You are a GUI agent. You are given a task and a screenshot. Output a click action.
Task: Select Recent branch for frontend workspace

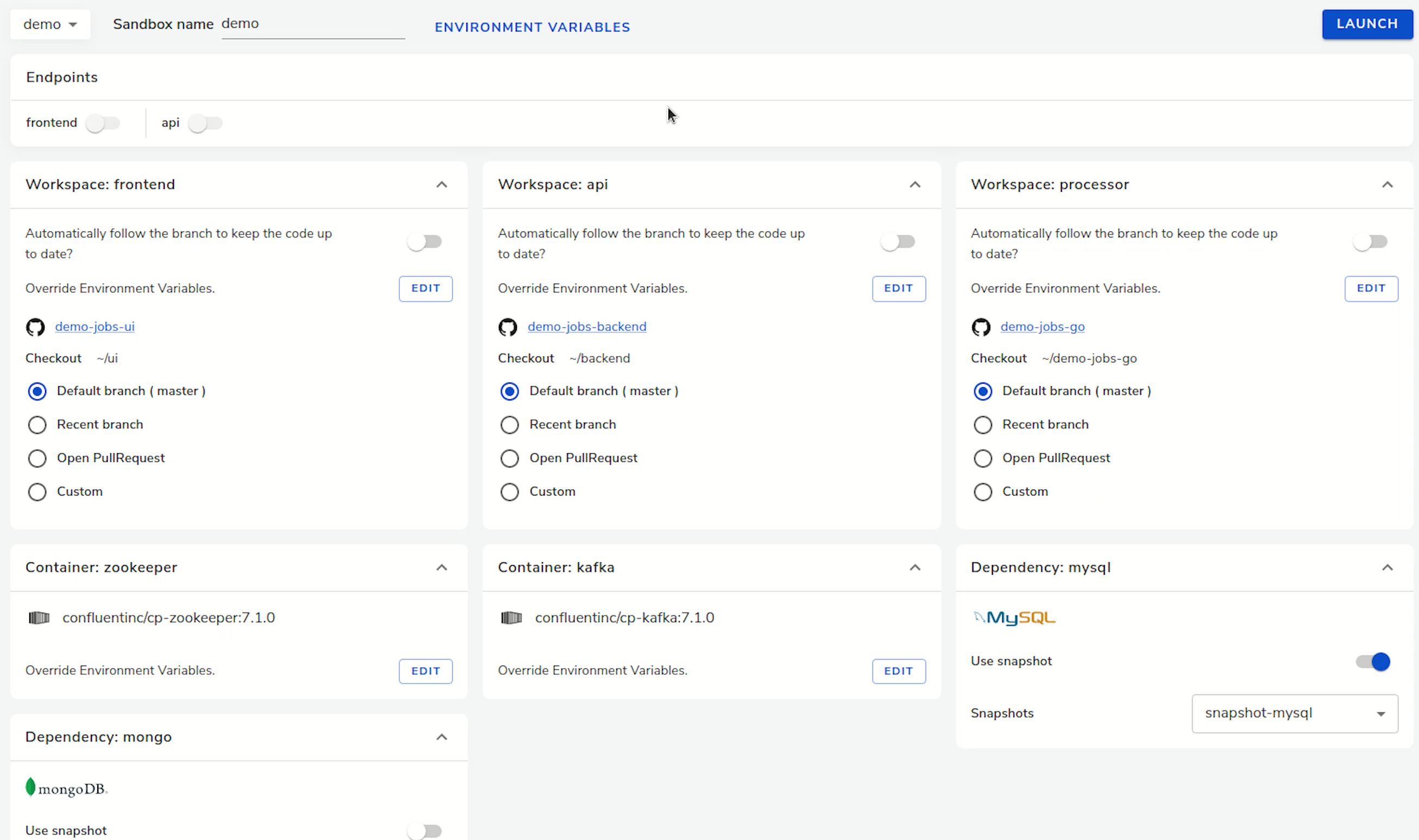37,425
